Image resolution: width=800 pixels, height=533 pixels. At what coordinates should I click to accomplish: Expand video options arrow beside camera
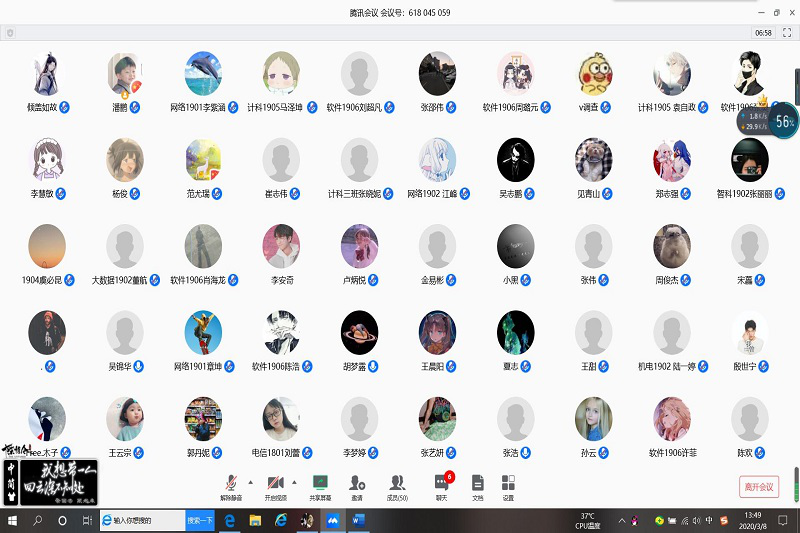[x=294, y=481]
